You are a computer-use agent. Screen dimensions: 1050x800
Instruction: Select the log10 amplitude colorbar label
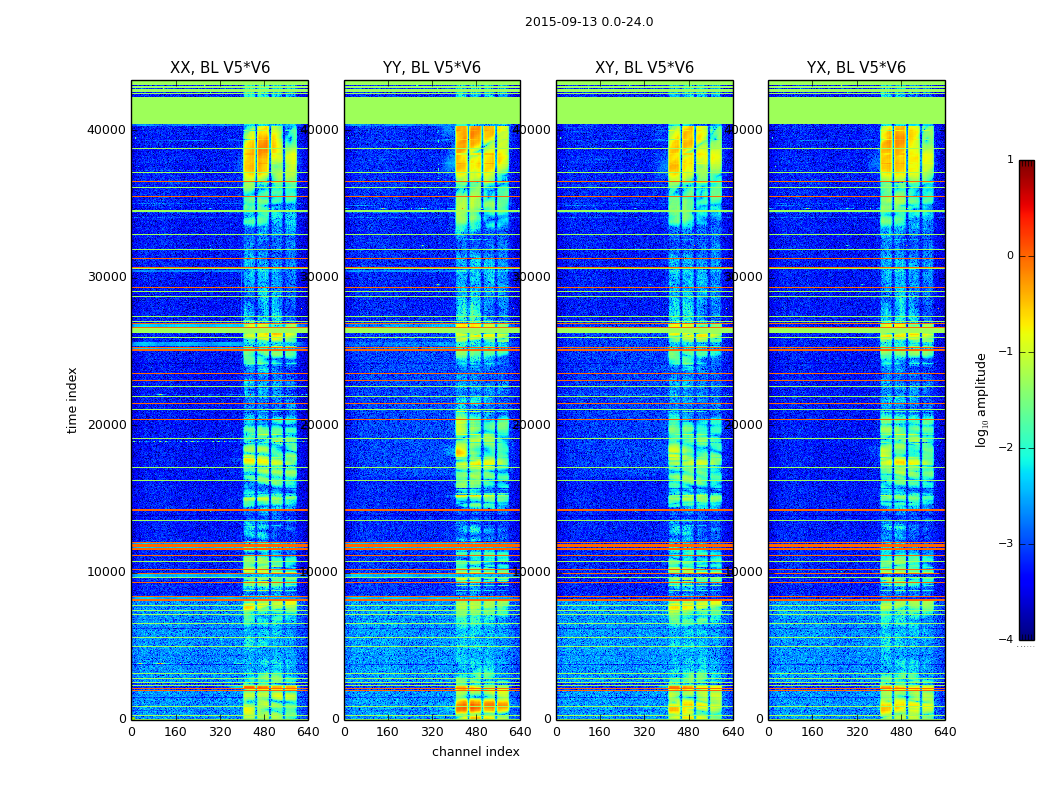pyautogui.click(x=981, y=399)
